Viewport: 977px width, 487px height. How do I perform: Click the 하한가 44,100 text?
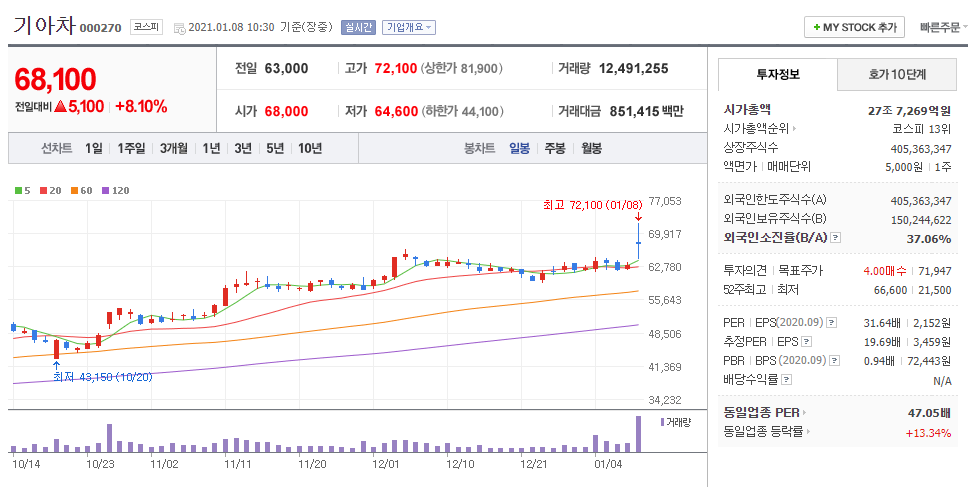(x=462, y=111)
